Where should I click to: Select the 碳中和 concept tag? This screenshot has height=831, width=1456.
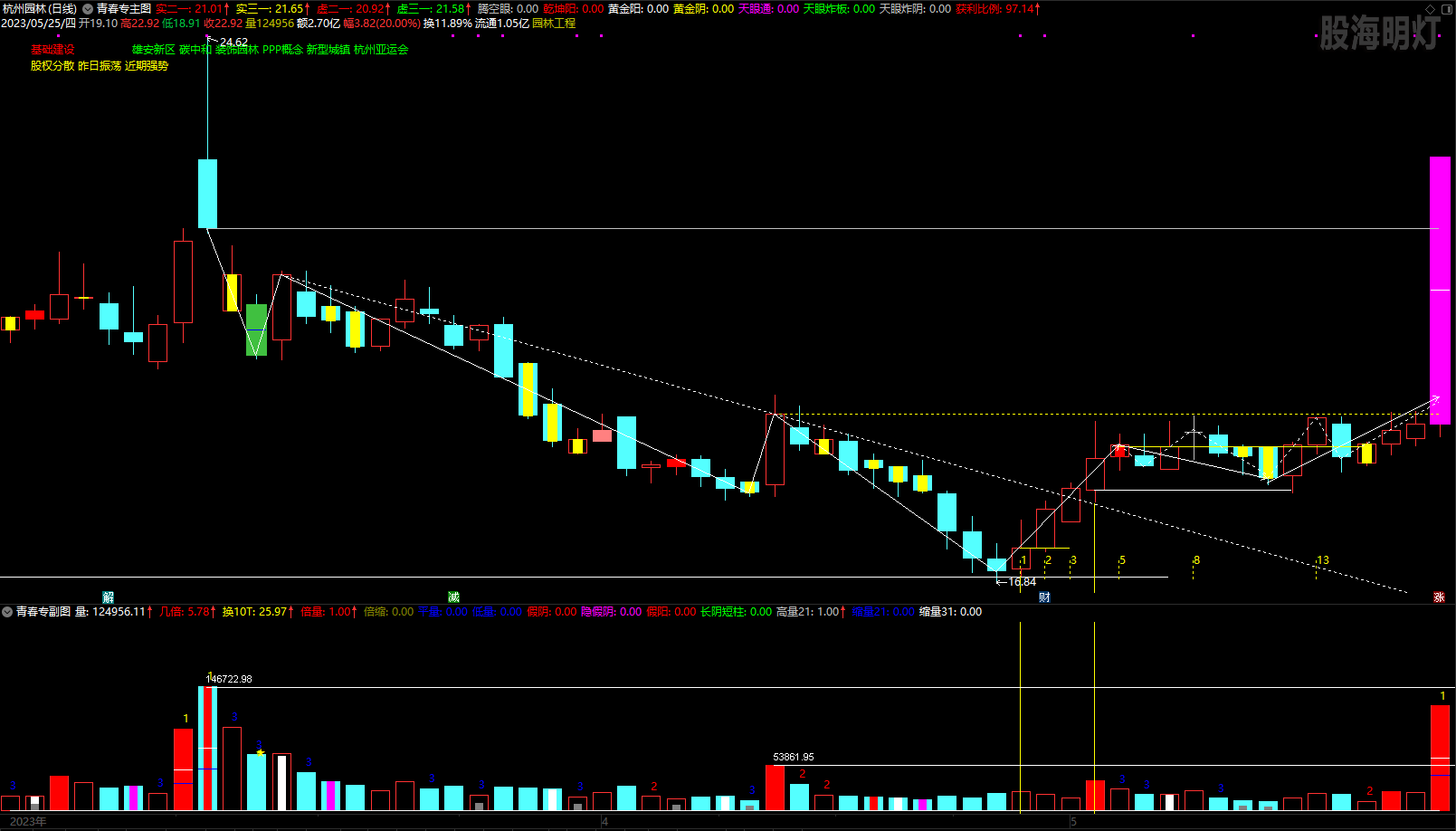(195, 50)
